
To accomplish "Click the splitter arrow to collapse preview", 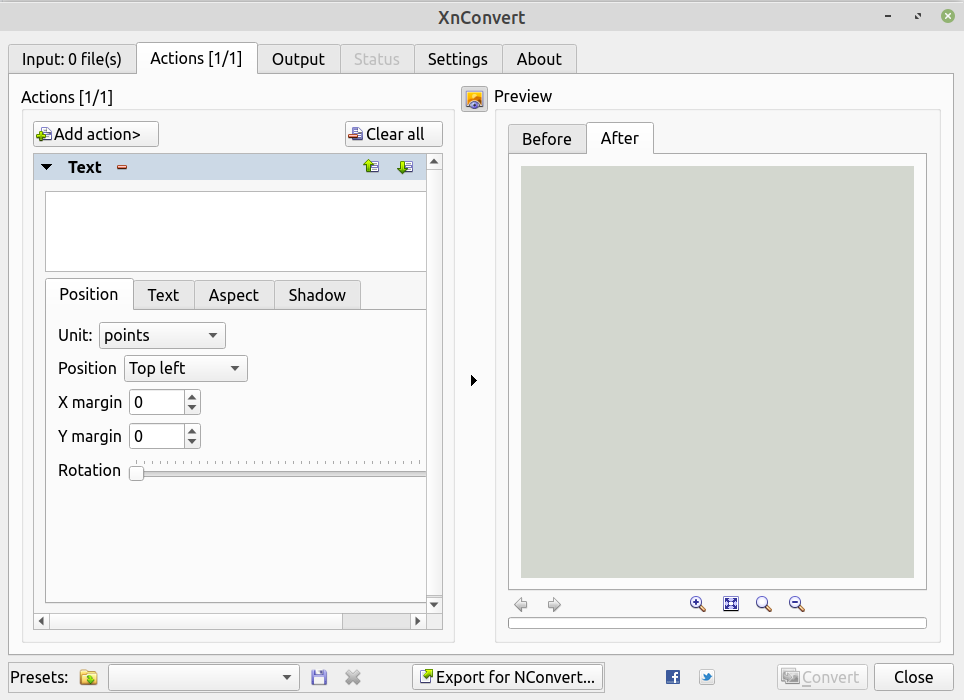I will [x=473, y=380].
